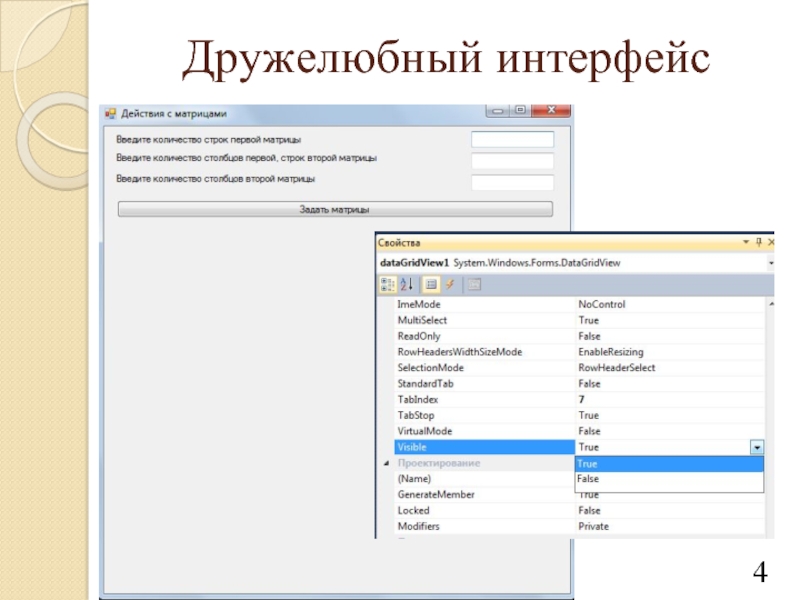800x600 pixels.
Task: Click the NoControl value of ImeMode
Action: coord(602,305)
